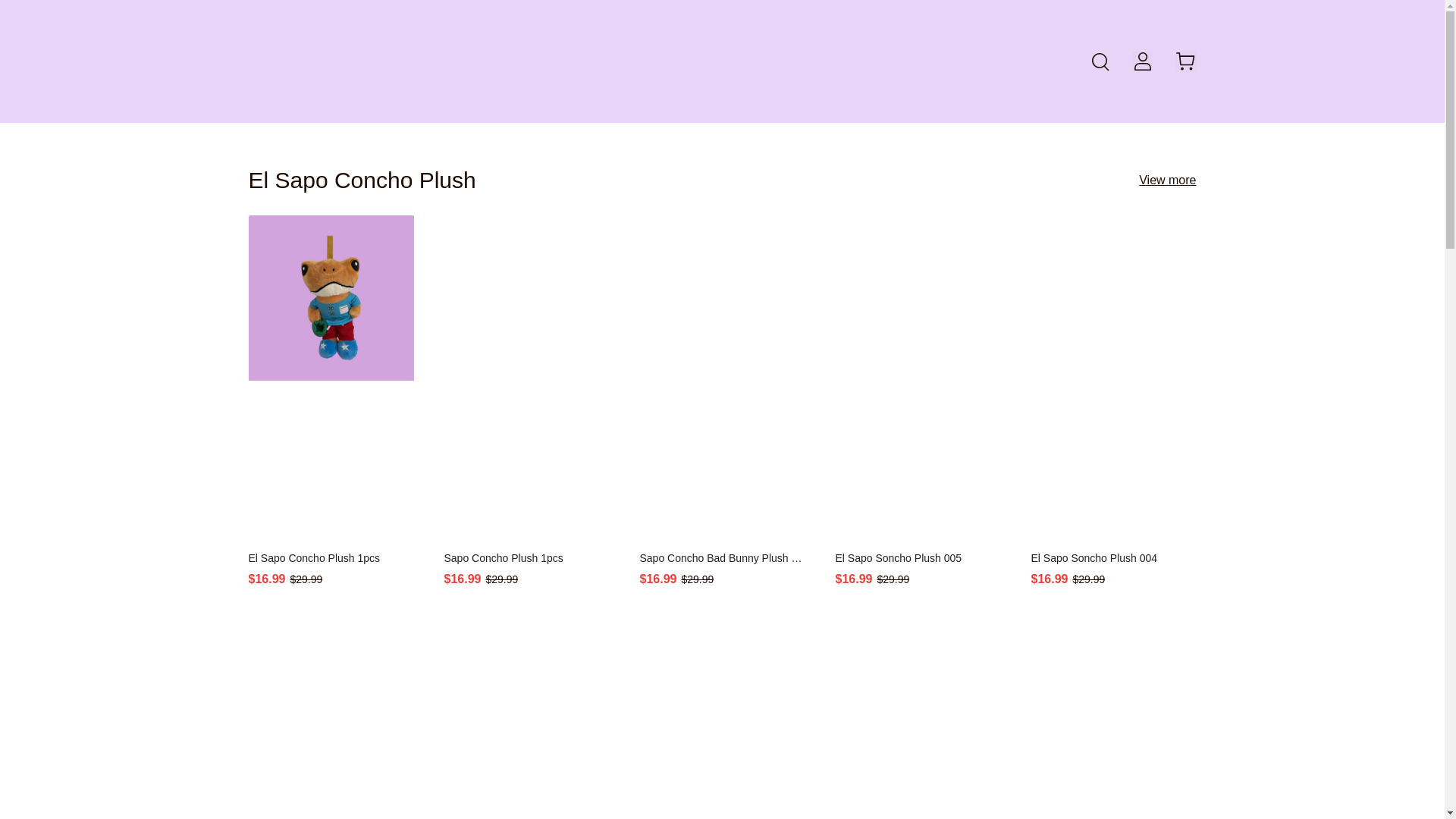Screen dimensions: 1456x819
Task: Click the scrollbar up arrow
Action: click(1449, 5)
